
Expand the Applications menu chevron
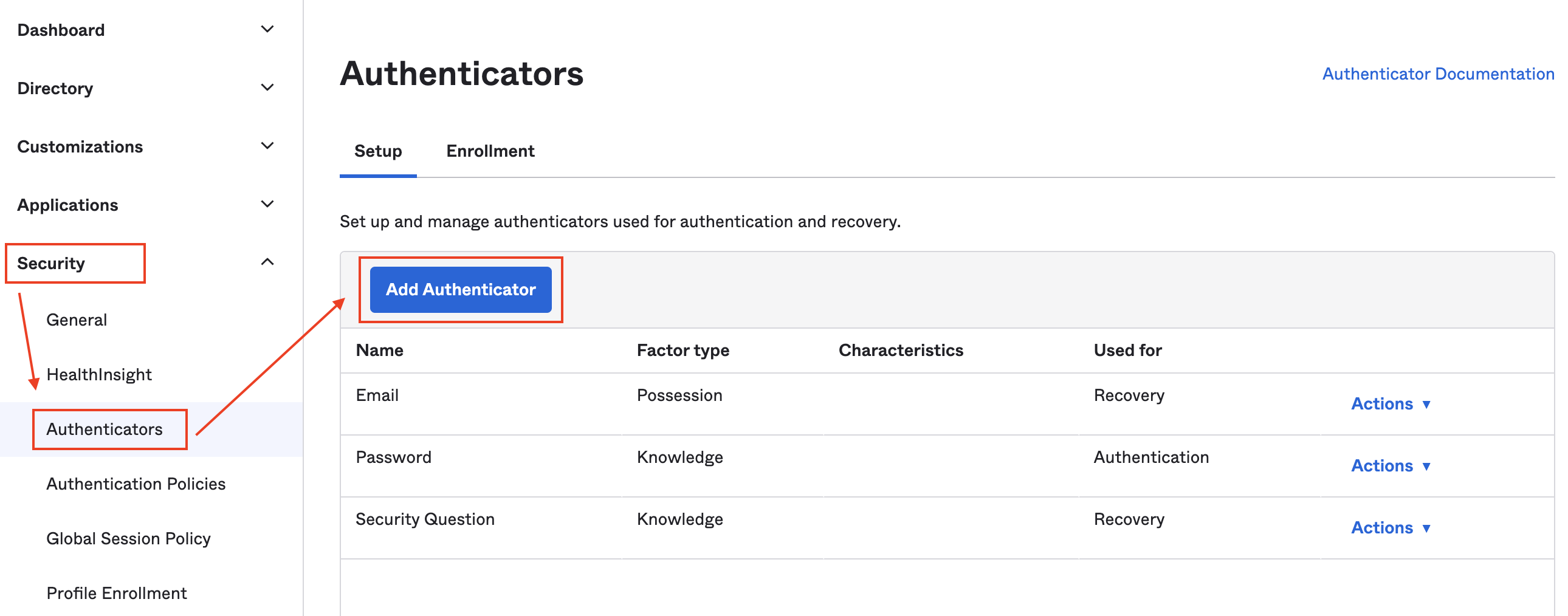click(267, 205)
